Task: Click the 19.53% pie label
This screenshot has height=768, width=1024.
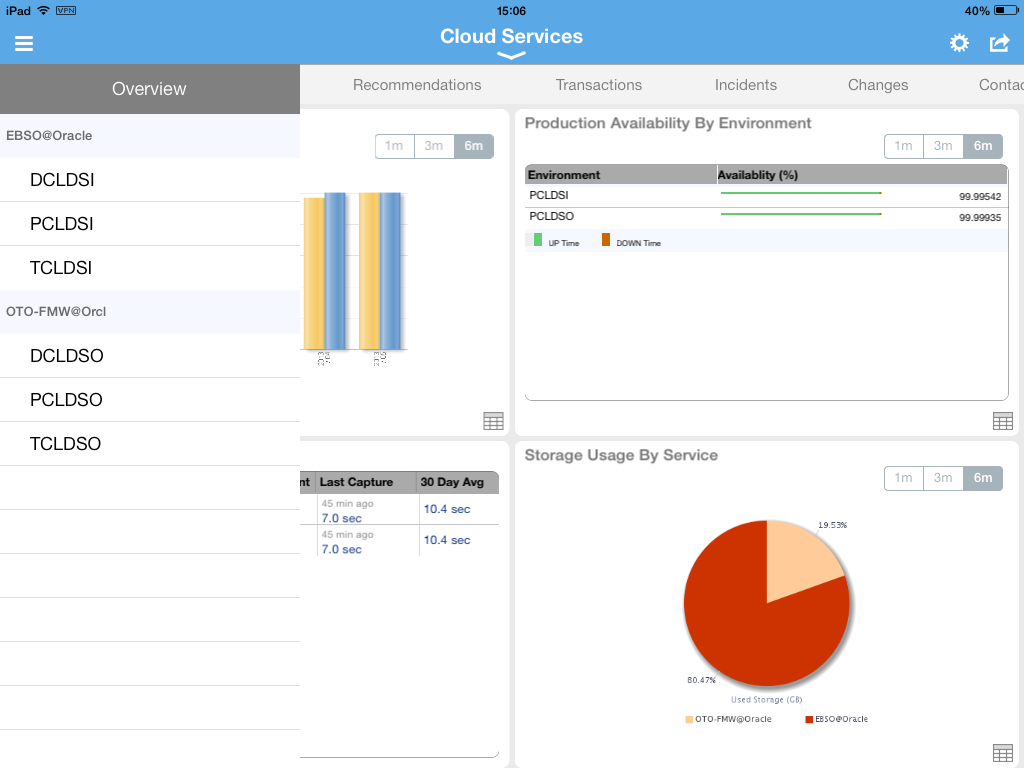Action: (x=833, y=525)
